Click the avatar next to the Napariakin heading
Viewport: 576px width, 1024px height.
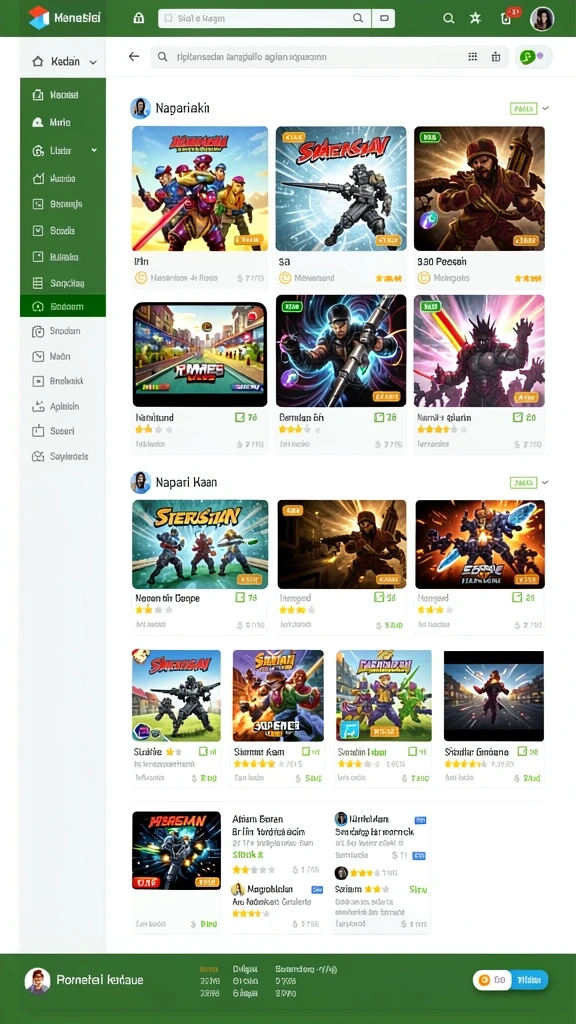coord(140,108)
